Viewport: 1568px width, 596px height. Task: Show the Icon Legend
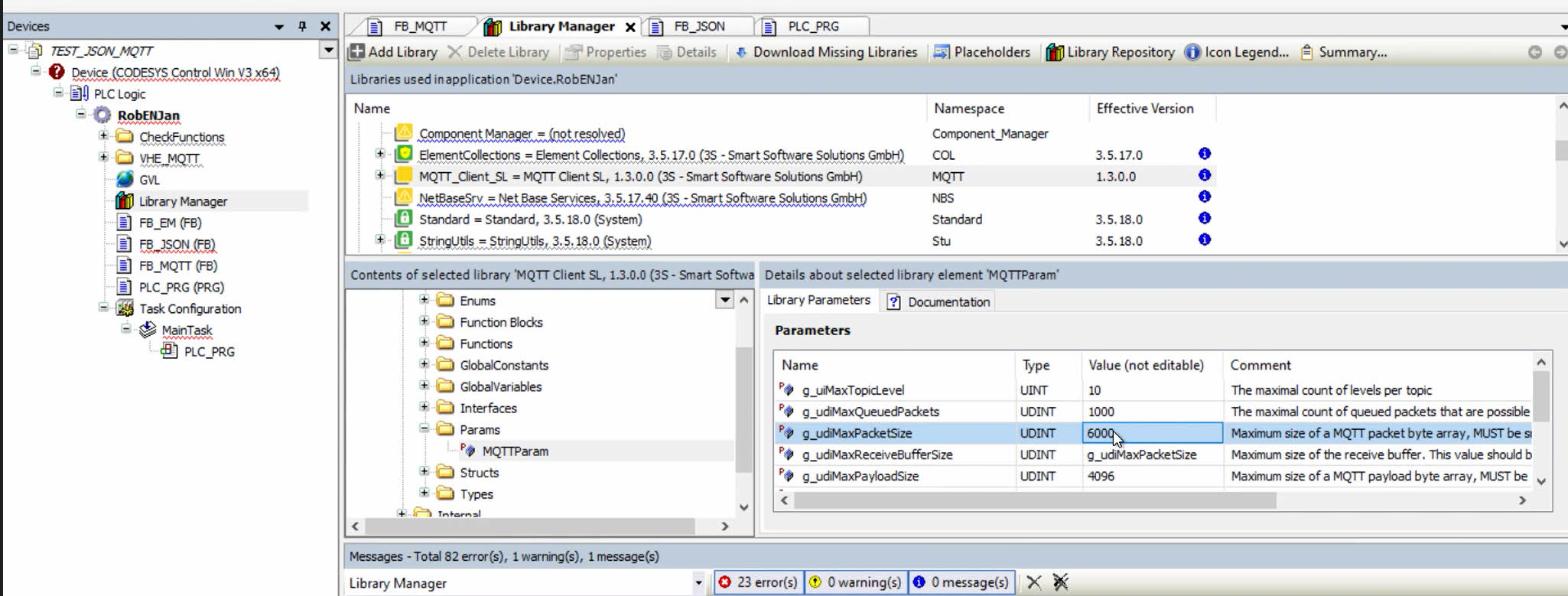point(1237,52)
